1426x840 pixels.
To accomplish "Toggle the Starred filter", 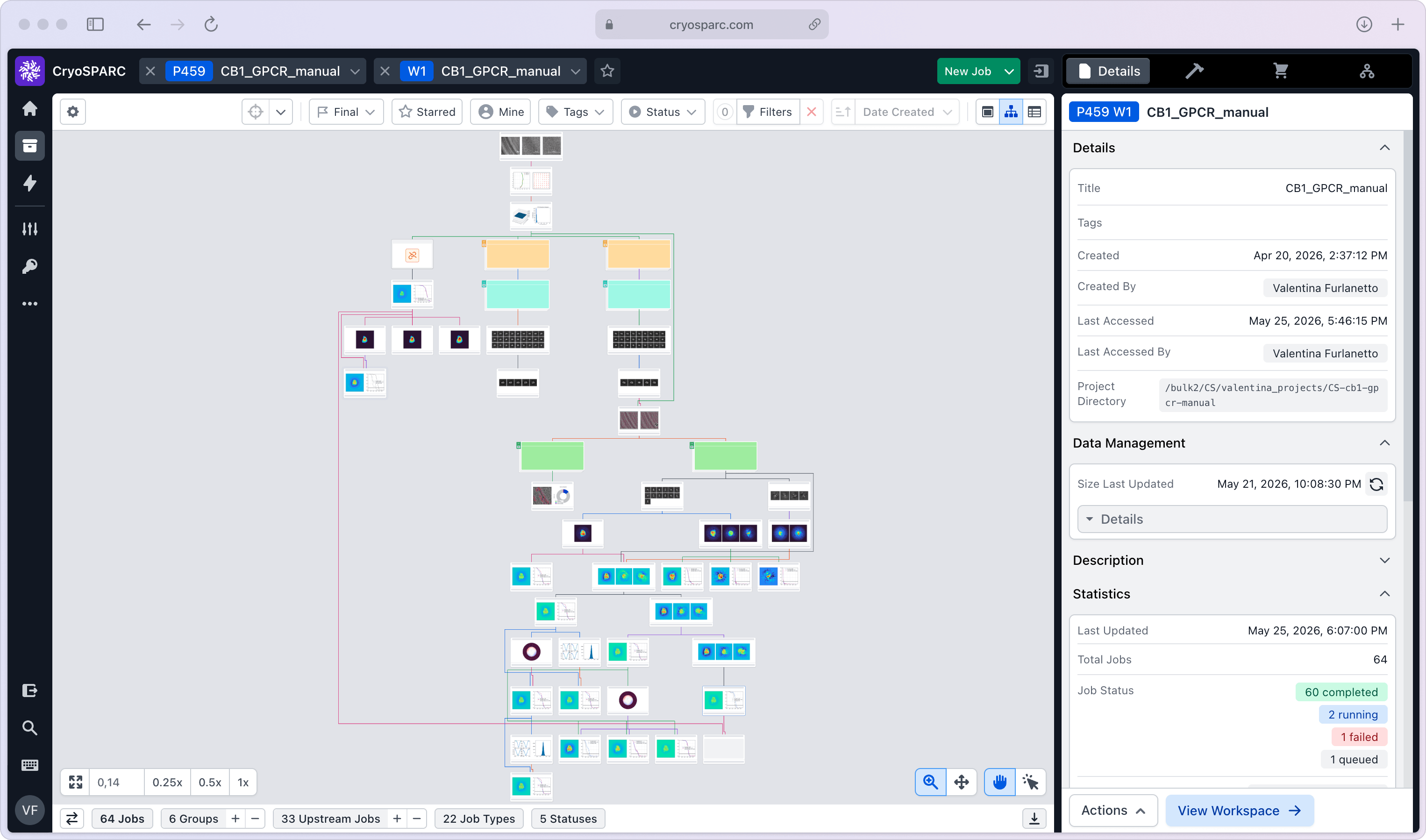I will (x=427, y=112).
